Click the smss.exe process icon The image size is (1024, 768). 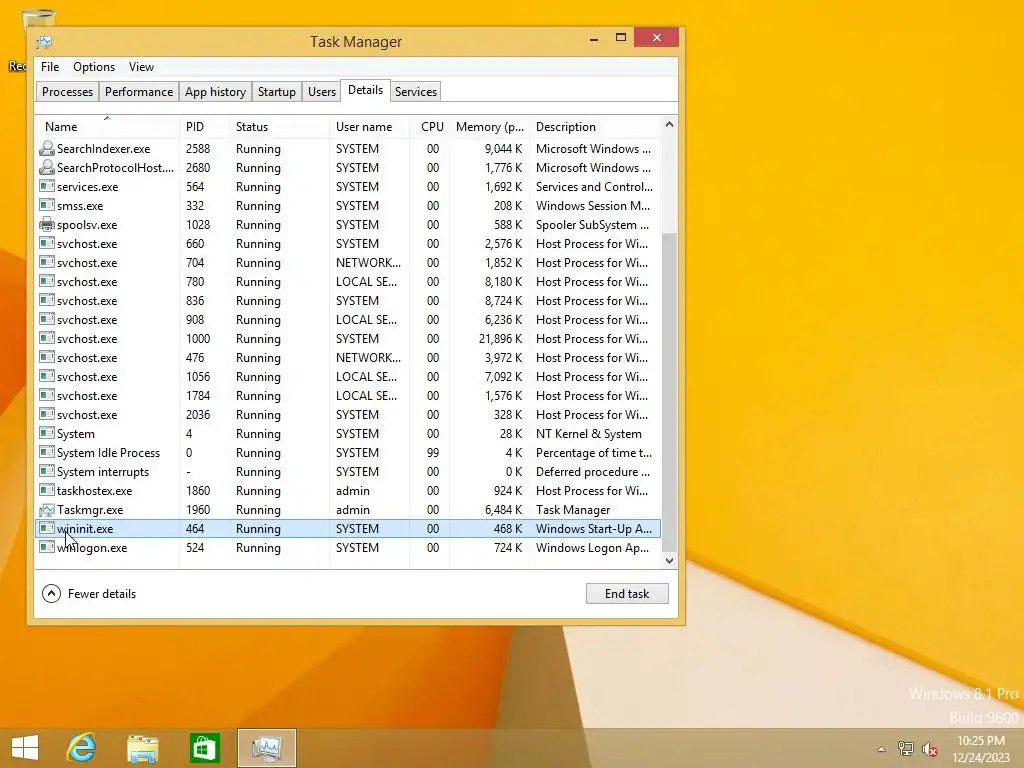[x=46, y=205]
